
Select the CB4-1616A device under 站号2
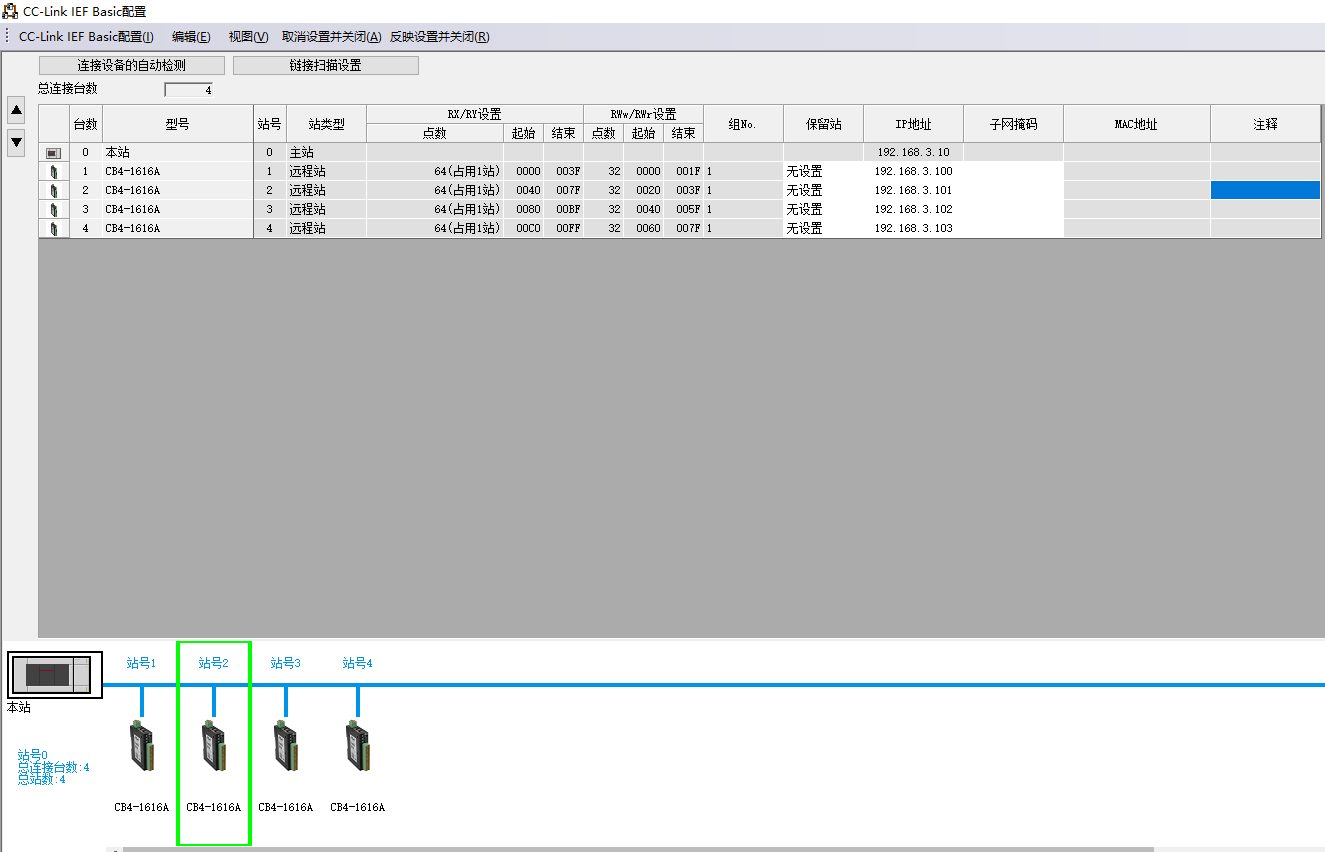tap(213, 746)
